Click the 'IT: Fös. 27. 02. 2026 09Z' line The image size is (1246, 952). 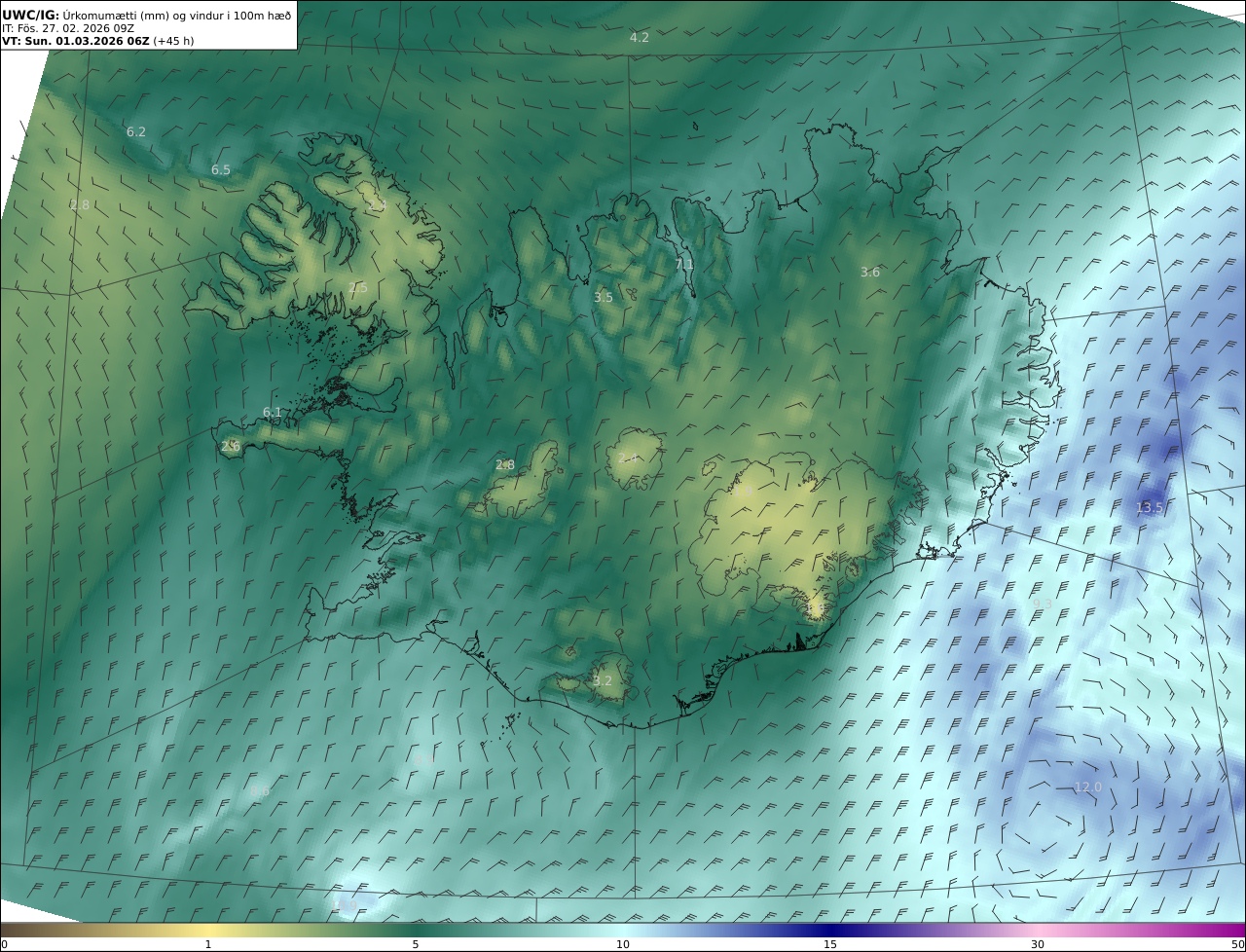68,28
